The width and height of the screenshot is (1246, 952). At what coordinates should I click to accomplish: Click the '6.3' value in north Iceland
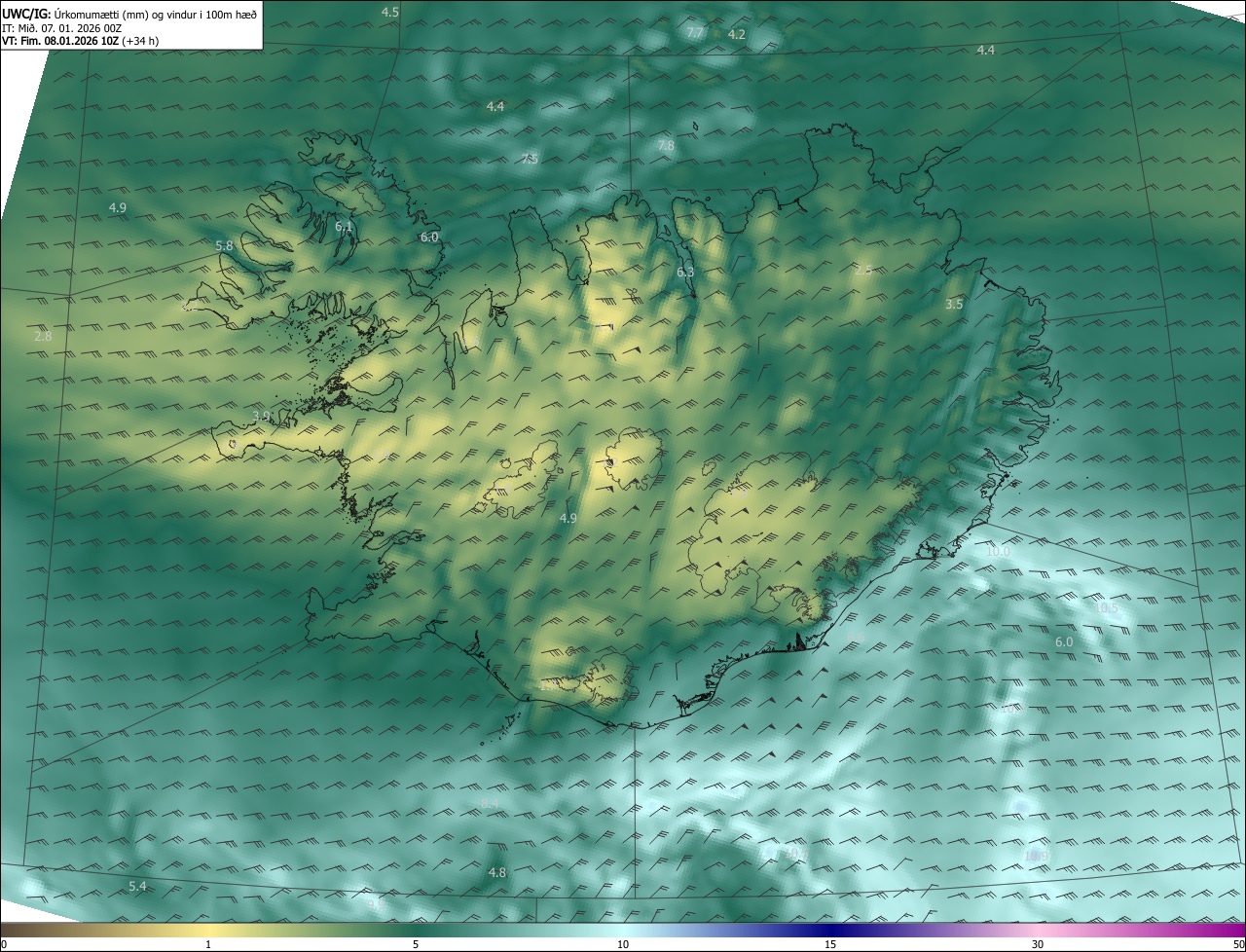point(685,272)
